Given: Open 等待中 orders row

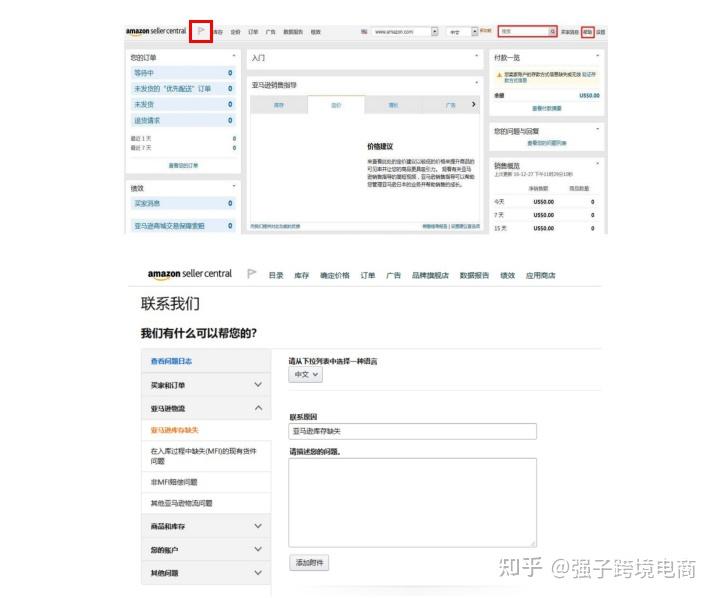Looking at the screenshot, I should (183, 73).
